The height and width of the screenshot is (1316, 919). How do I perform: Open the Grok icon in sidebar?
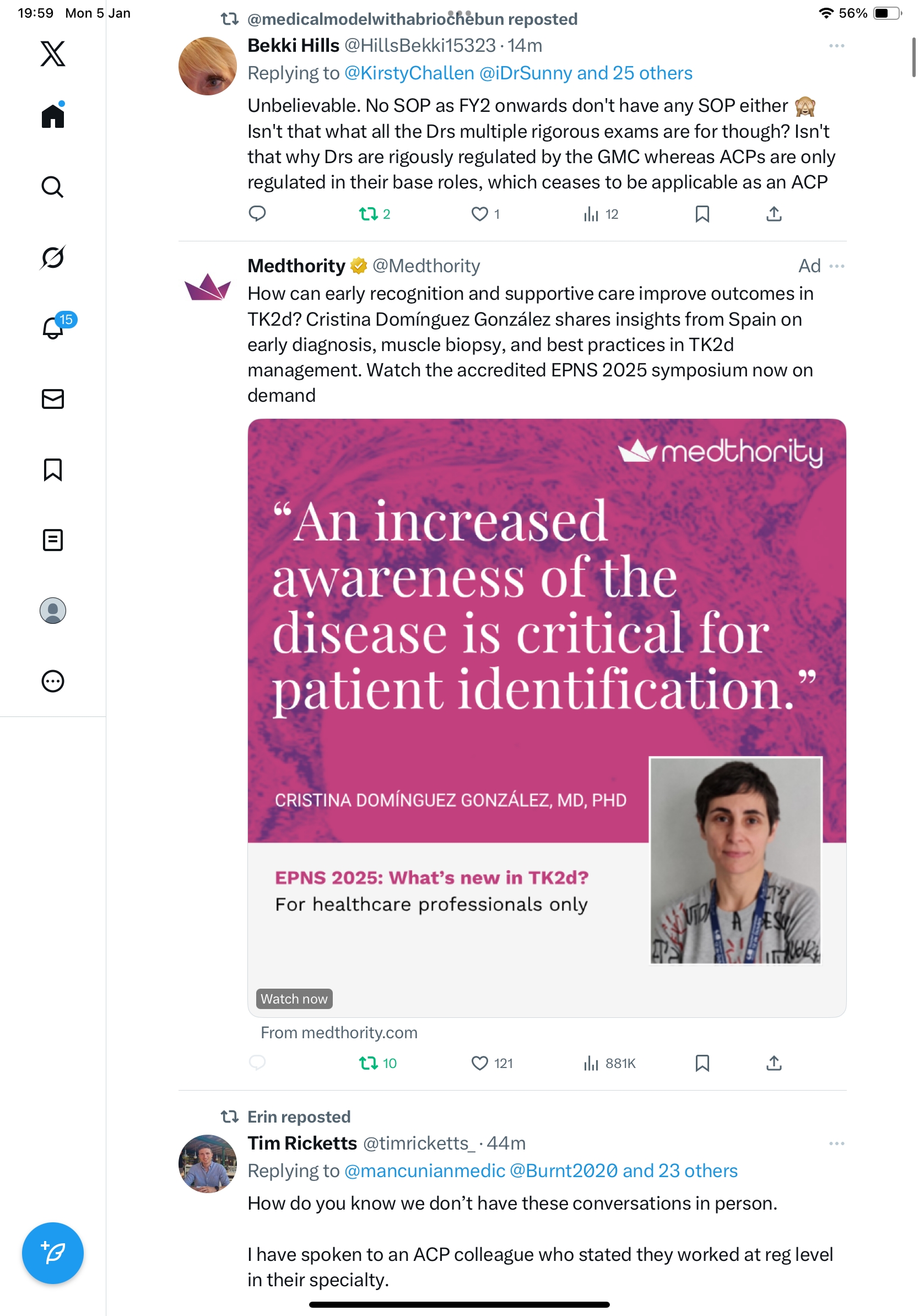(53, 257)
